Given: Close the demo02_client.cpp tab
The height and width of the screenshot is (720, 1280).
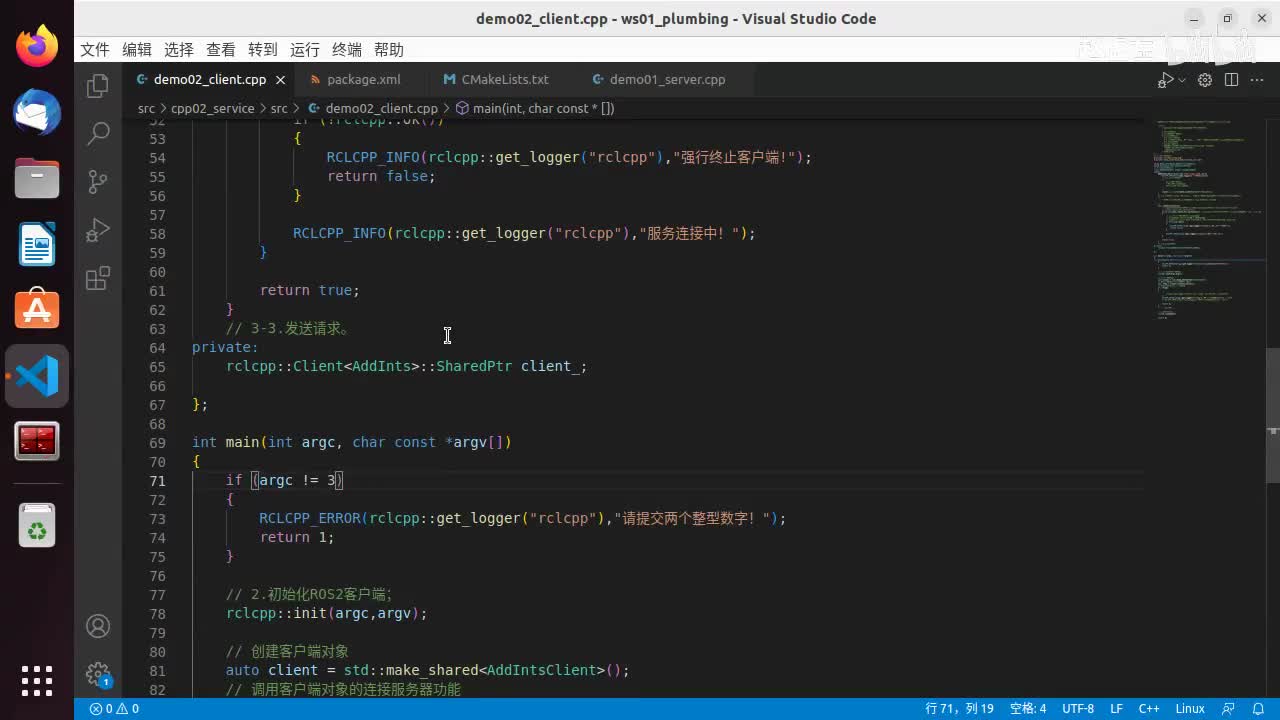Looking at the screenshot, I should (280, 80).
